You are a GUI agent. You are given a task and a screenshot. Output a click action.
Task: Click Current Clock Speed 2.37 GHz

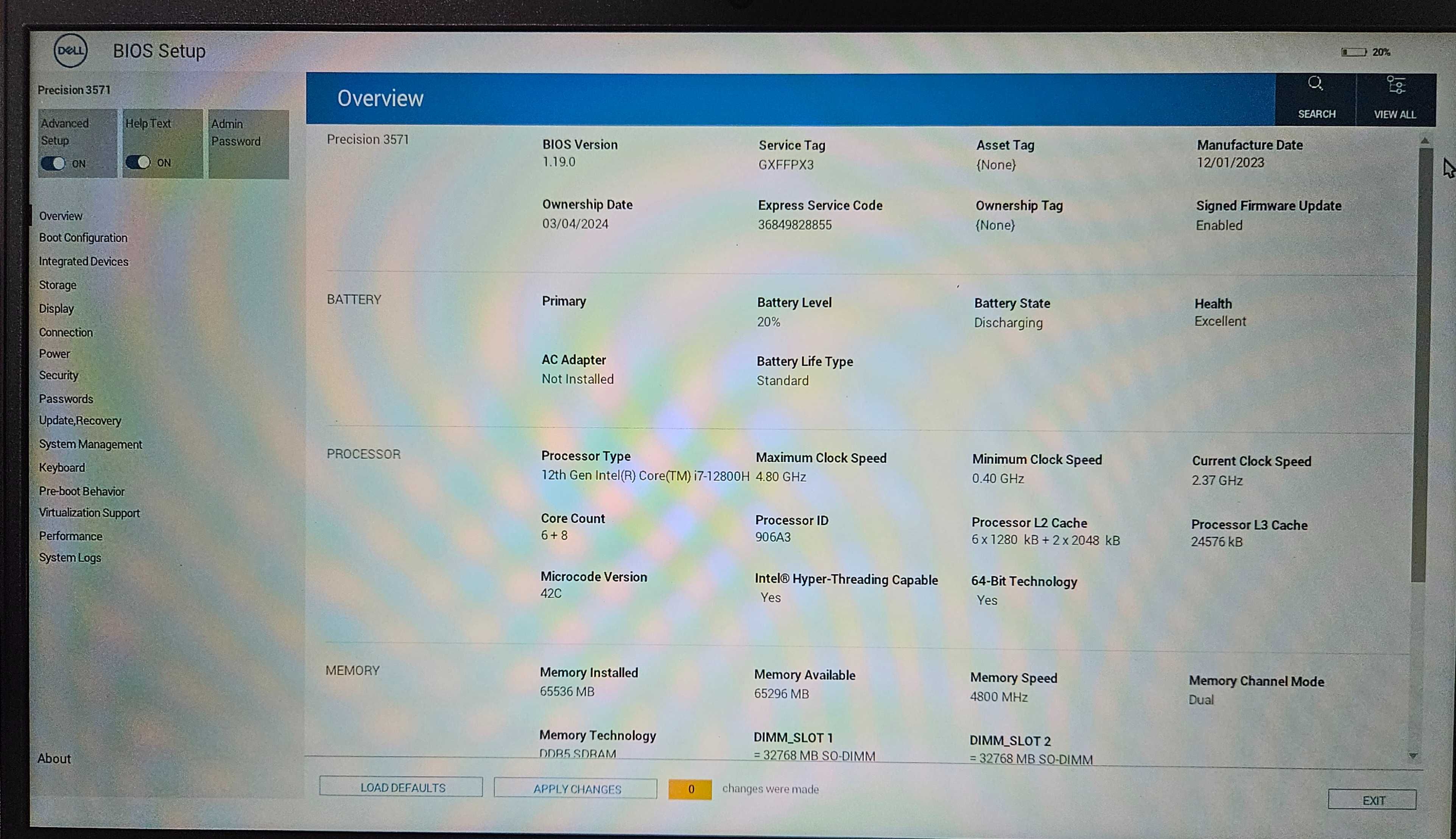tap(1217, 480)
